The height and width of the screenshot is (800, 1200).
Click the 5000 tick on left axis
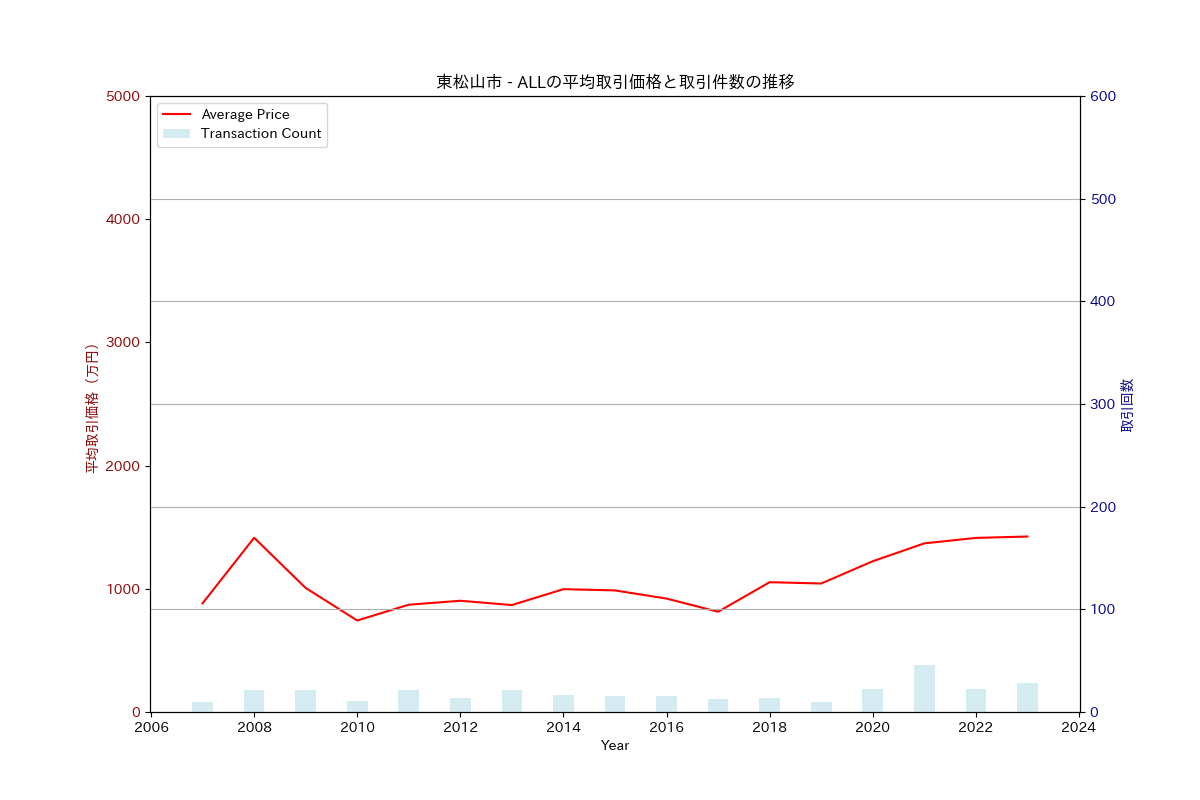124,96
